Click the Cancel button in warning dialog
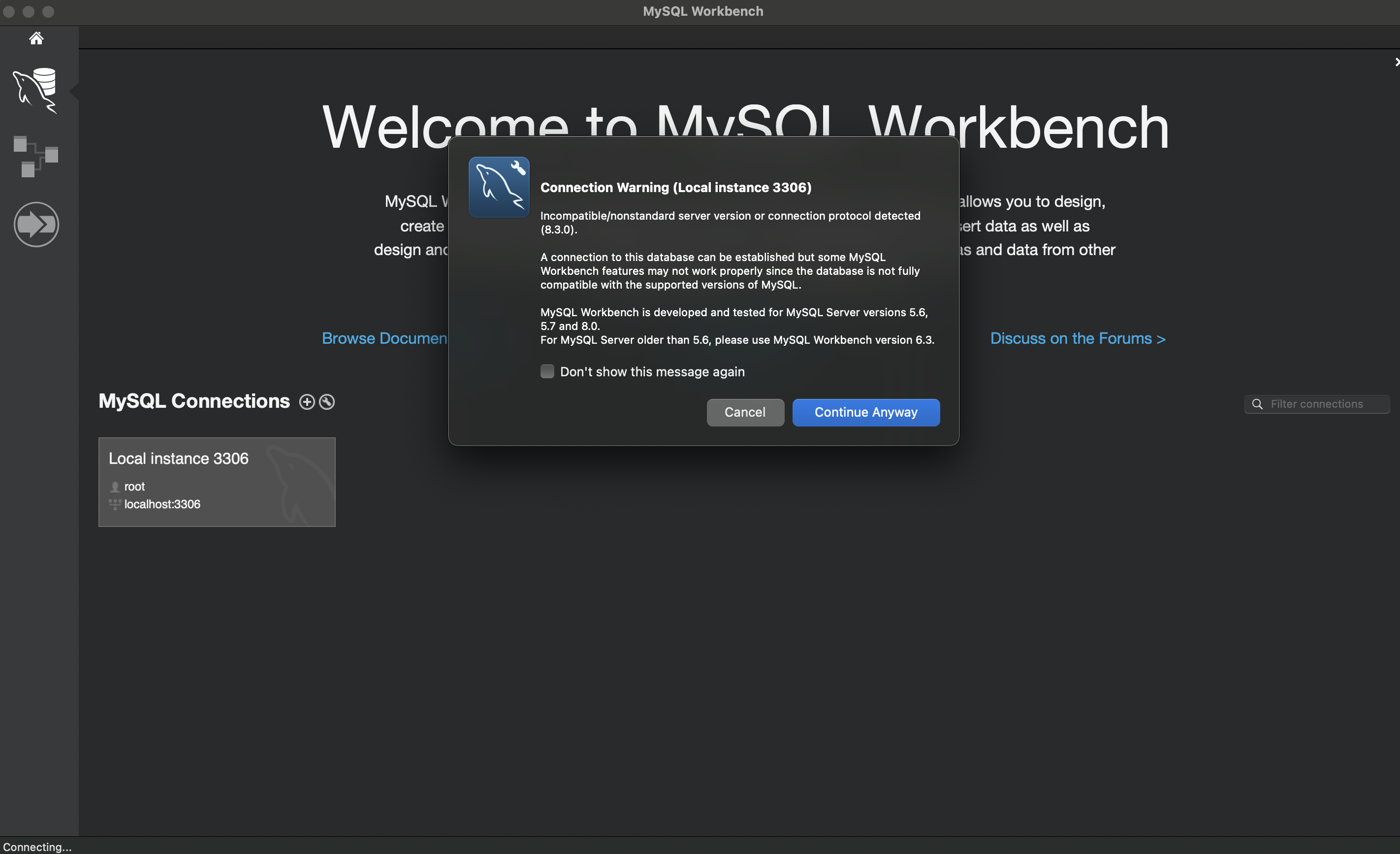 [745, 412]
